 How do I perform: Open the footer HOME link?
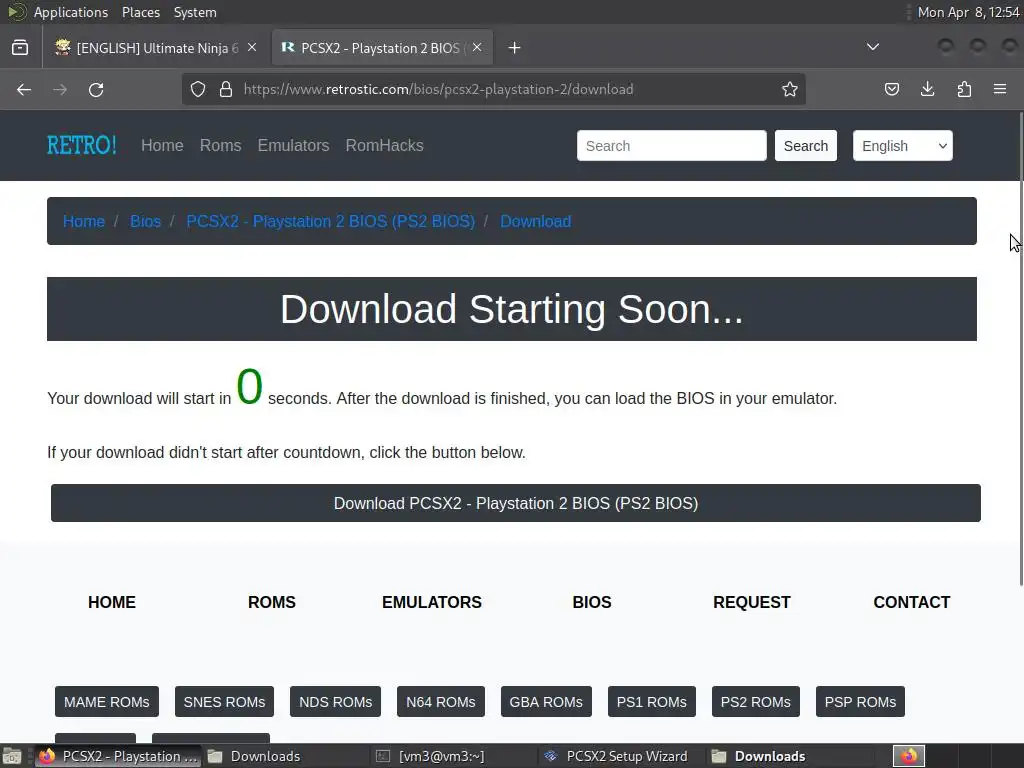point(112,602)
